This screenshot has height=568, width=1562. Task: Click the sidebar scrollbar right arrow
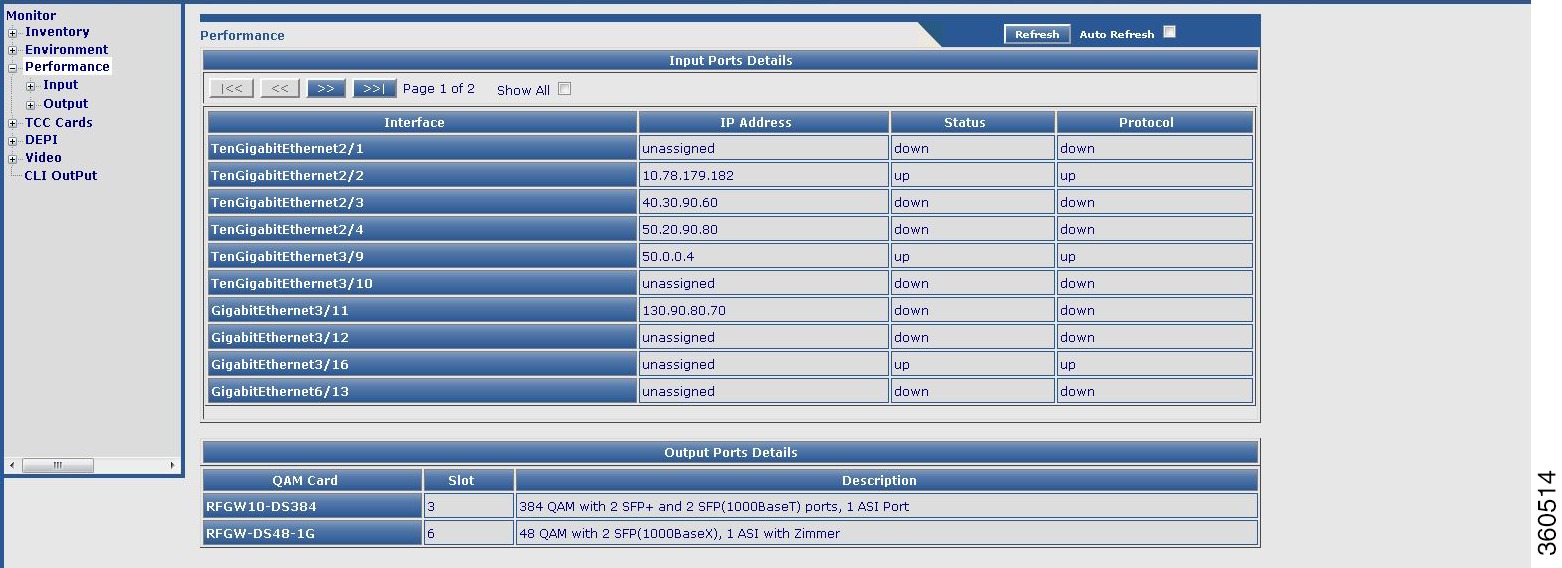coord(172,465)
